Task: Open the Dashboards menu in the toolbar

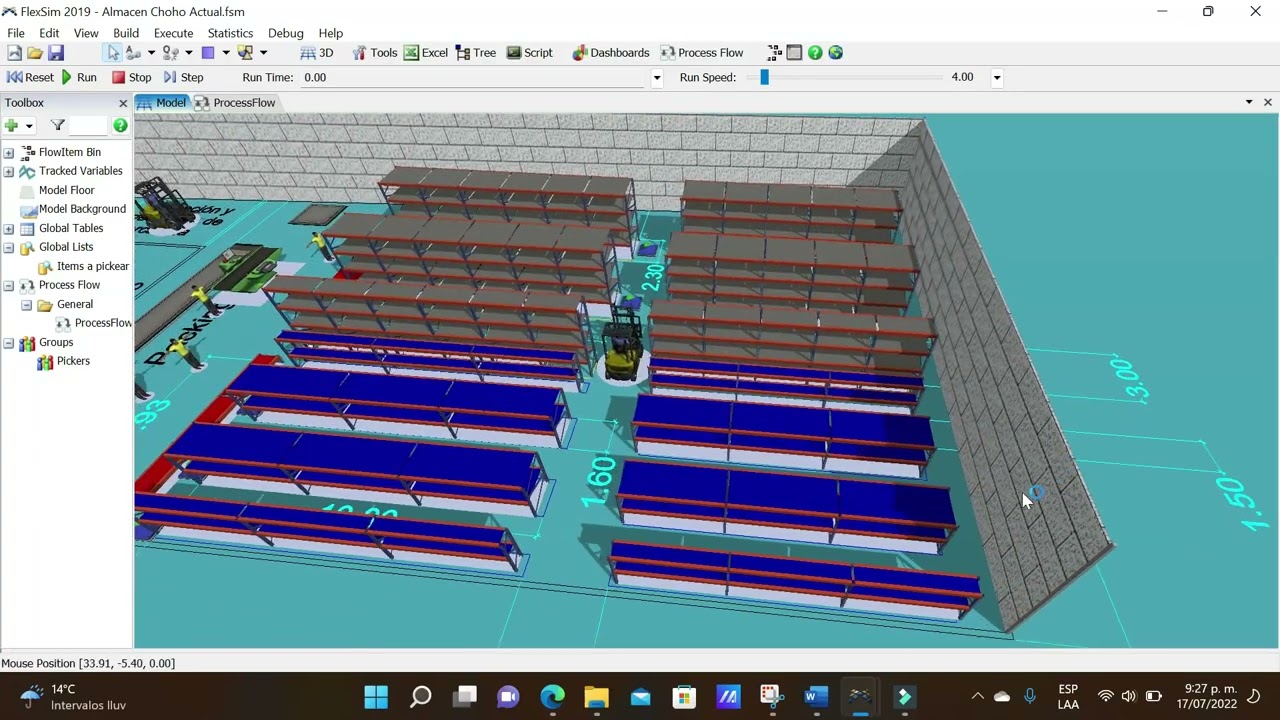Action: click(611, 53)
